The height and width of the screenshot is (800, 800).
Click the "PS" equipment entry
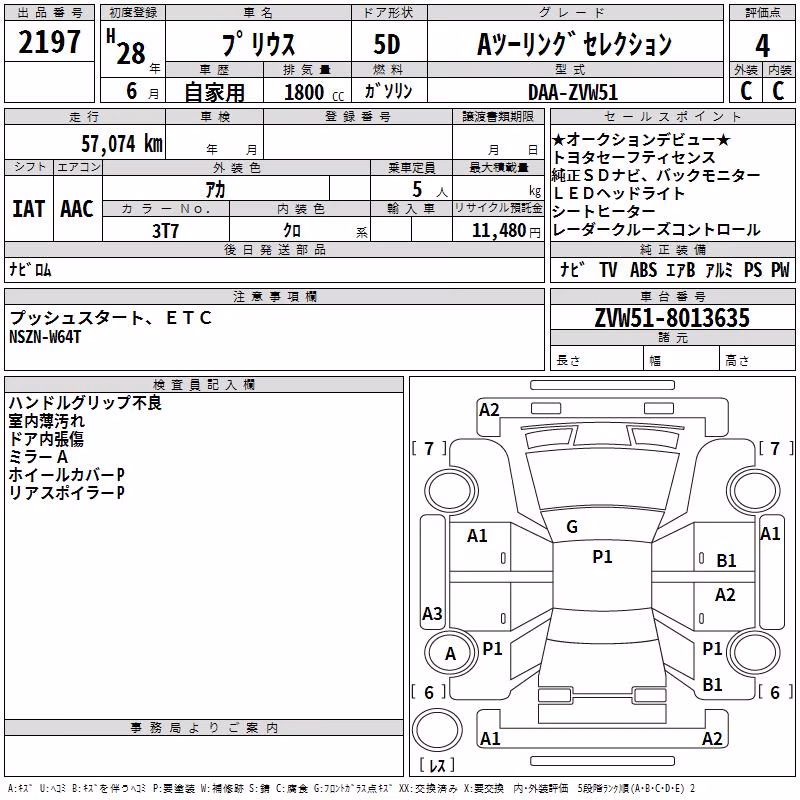tap(753, 269)
